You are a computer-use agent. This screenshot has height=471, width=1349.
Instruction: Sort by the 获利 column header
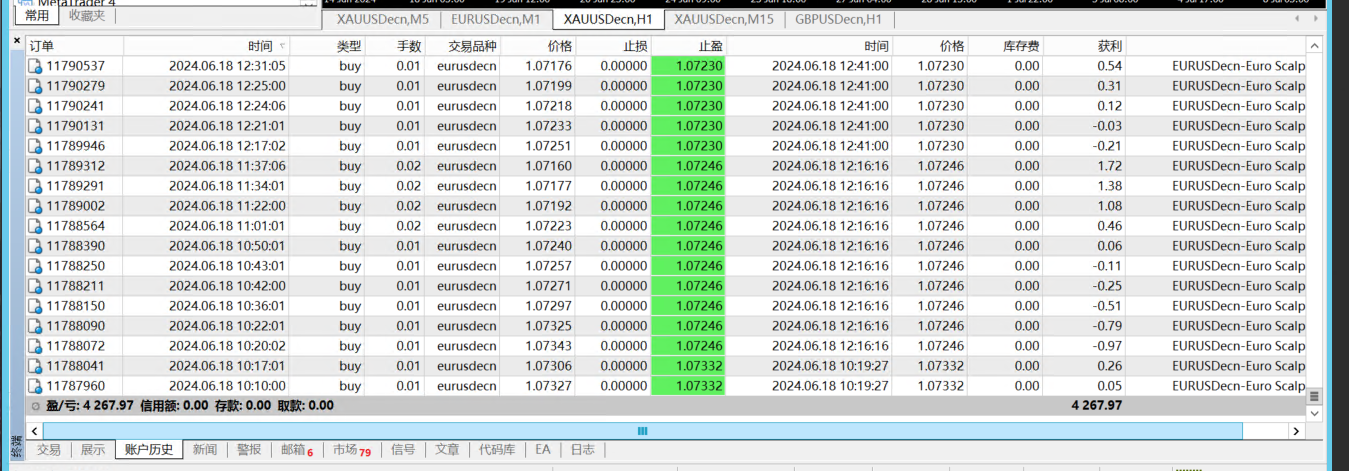point(1084,46)
